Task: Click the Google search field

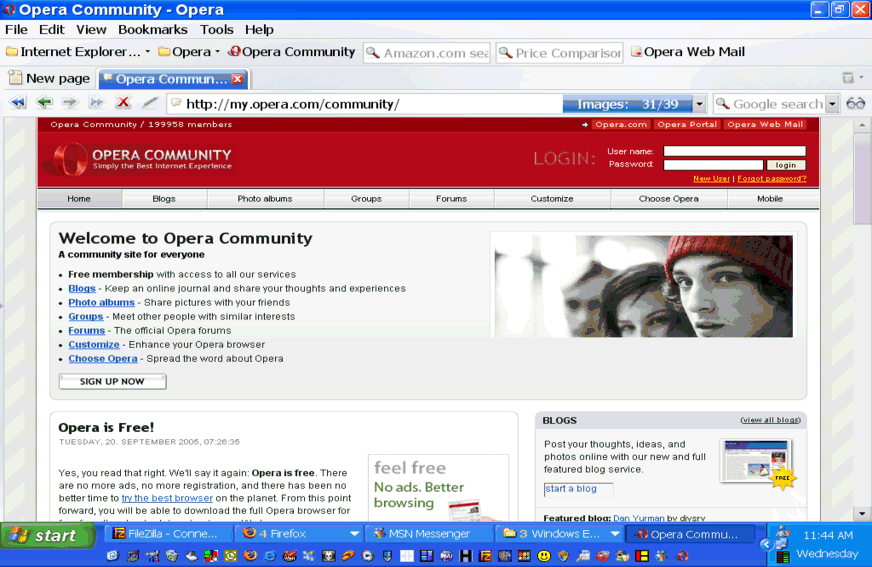Action: (x=770, y=104)
